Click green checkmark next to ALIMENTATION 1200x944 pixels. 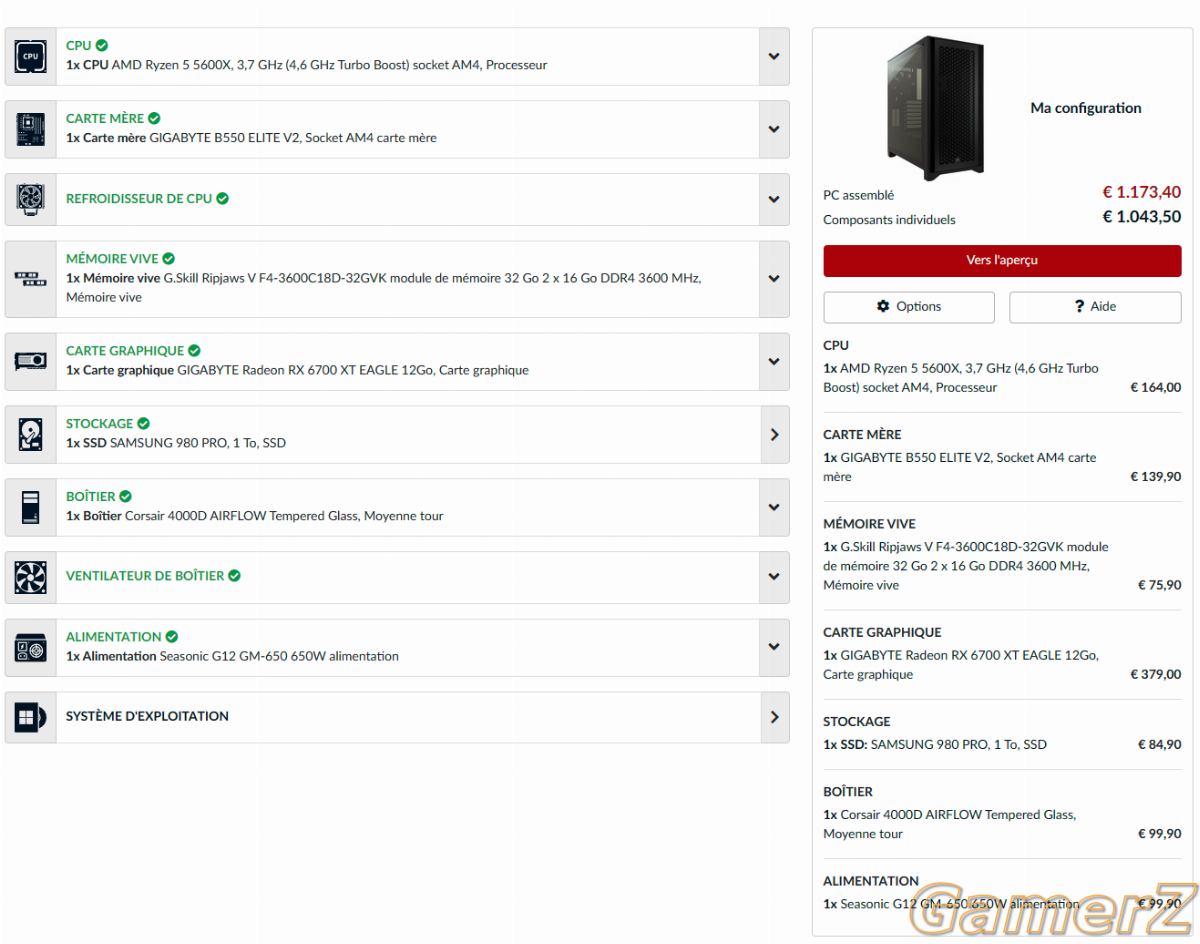click(171, 636)
